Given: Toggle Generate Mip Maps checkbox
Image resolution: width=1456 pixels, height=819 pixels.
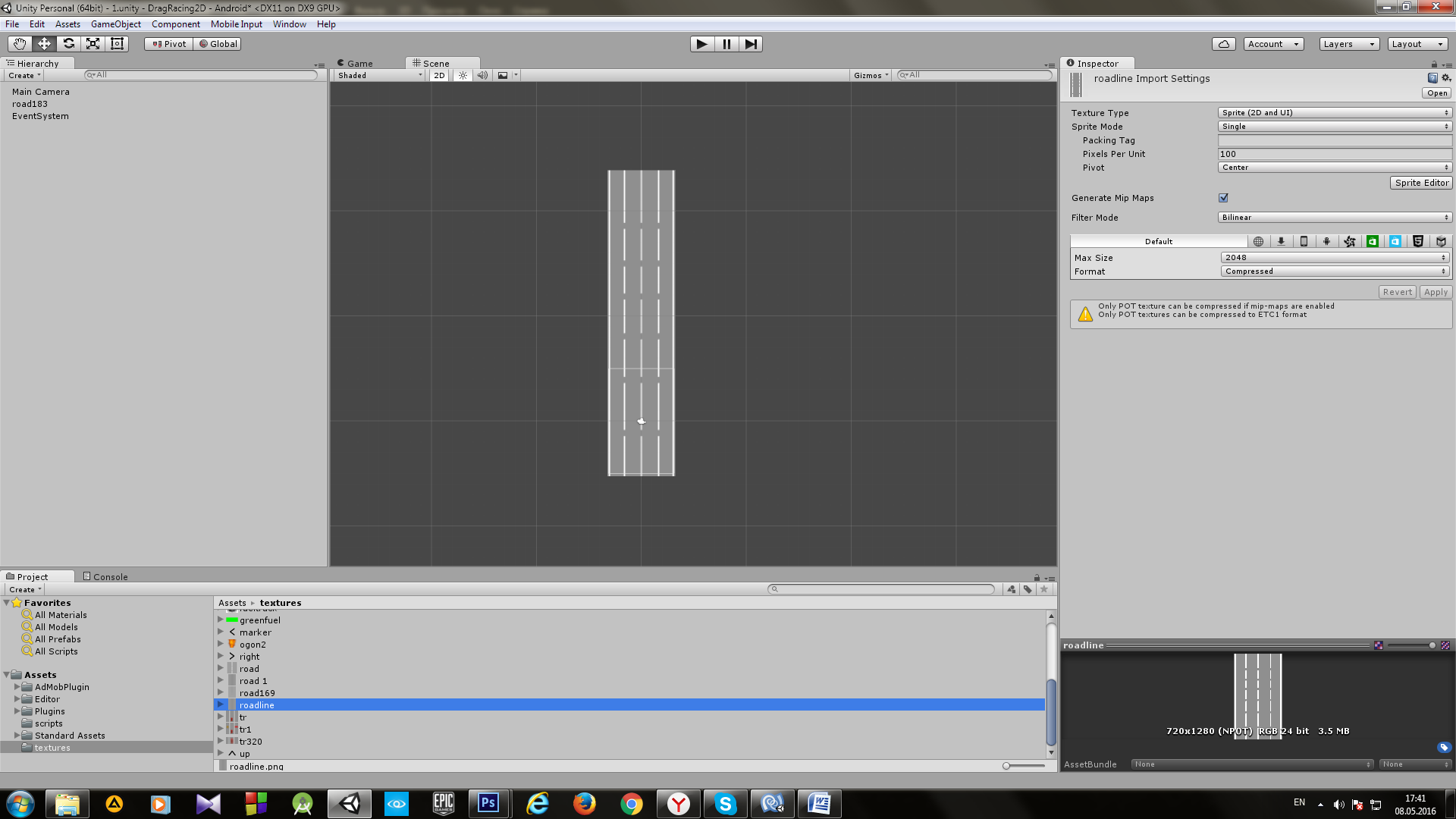Looking at the screenshot, I should point(1223,198).
